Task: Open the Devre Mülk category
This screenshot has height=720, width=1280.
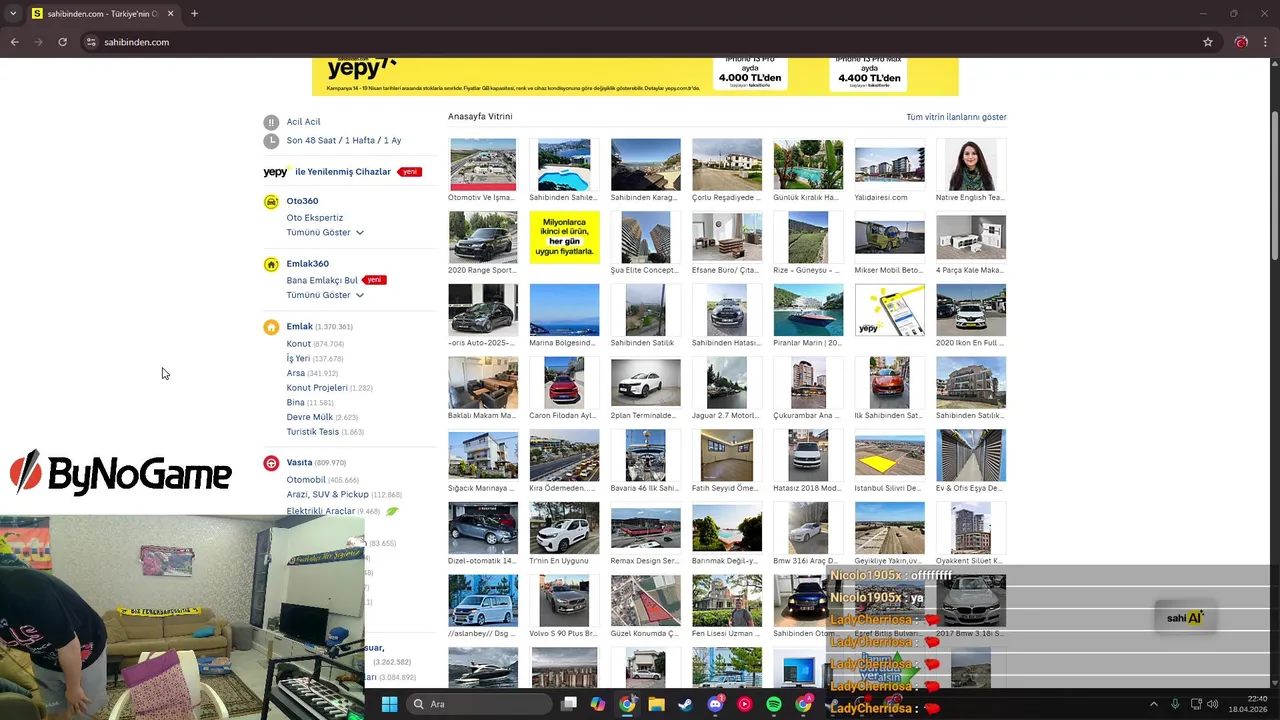Action: pos(310,417)
